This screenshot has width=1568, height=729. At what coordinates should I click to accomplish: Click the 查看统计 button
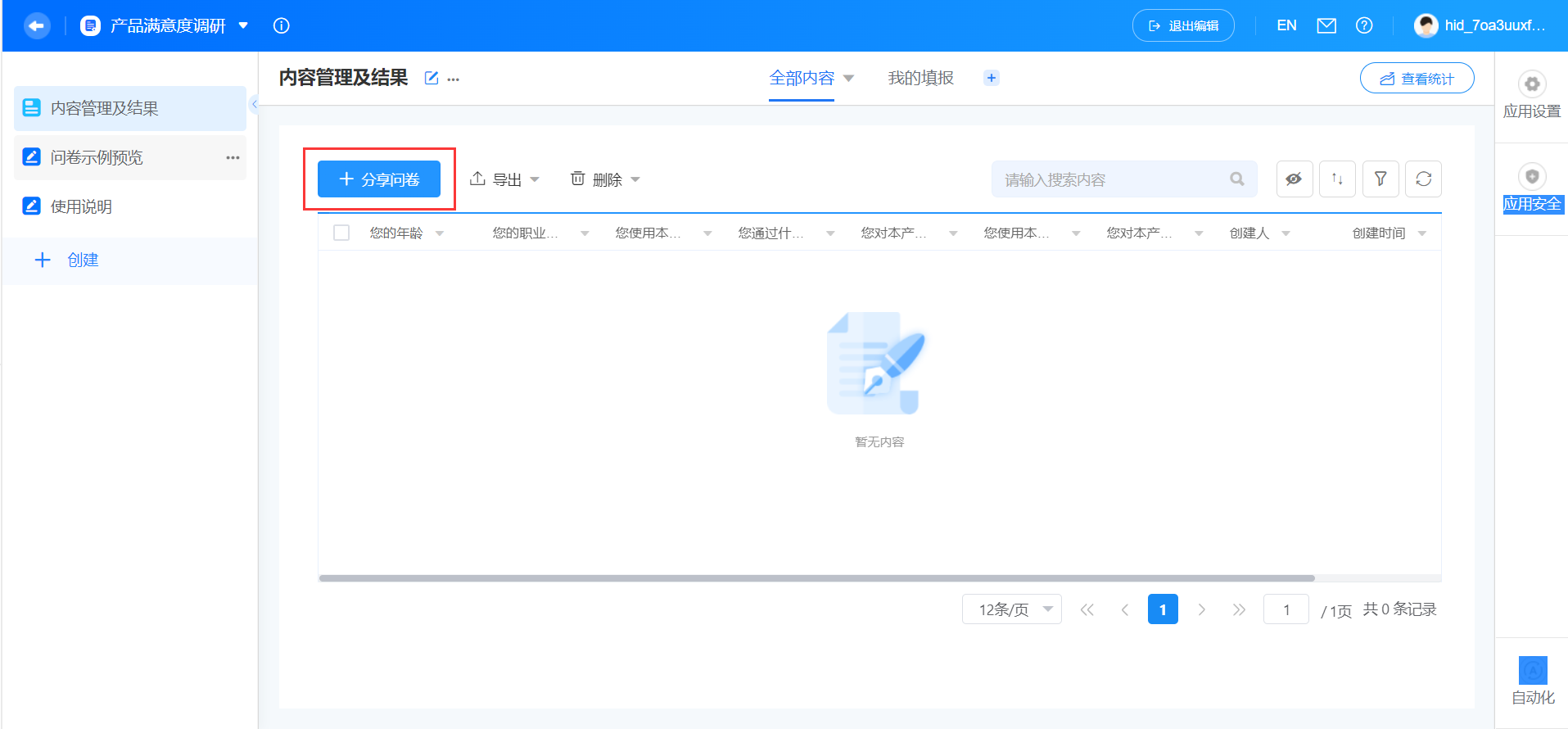pos(1417,79)
